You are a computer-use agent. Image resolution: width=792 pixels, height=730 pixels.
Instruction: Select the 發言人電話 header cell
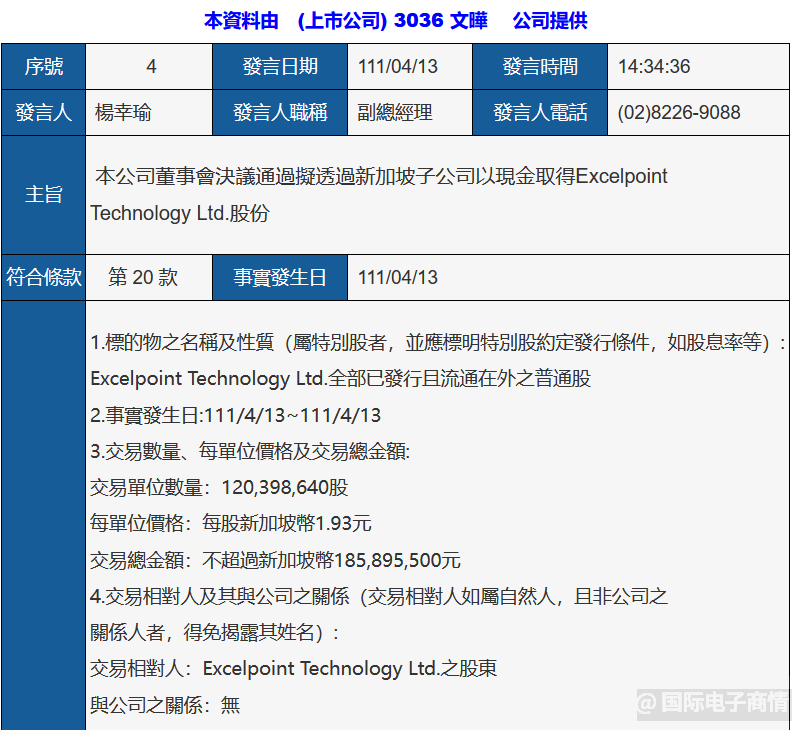[540, 113]
